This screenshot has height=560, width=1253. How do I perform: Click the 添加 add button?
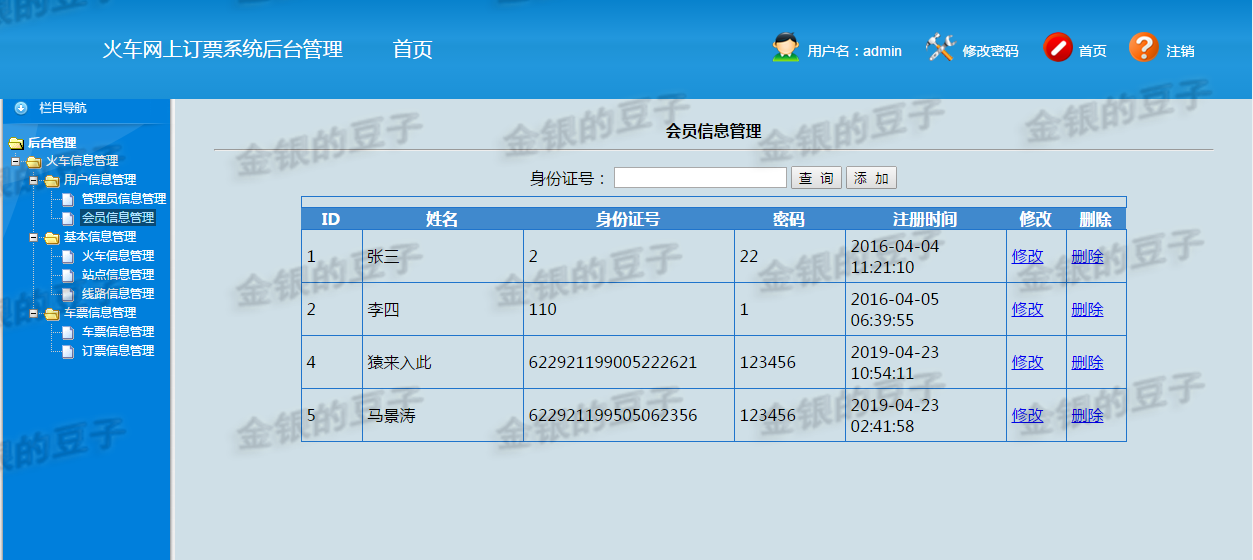coord(871,178)
